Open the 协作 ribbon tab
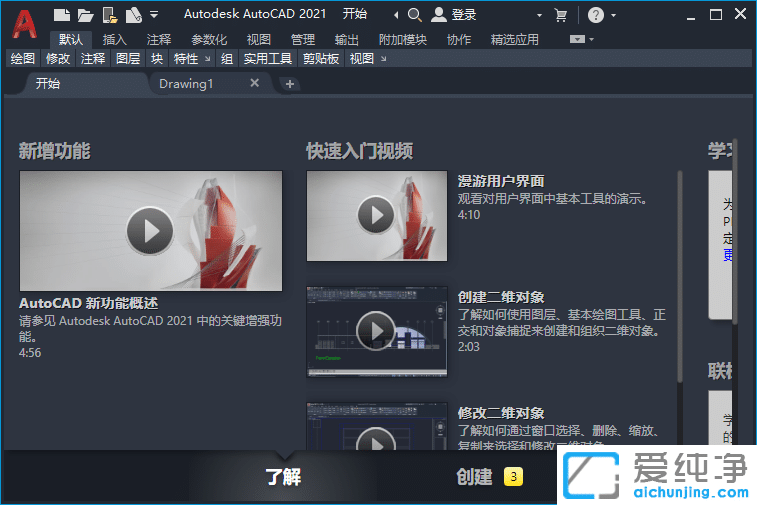The height and width of the screenshot is (505, 757). click(x=459, y=40)
